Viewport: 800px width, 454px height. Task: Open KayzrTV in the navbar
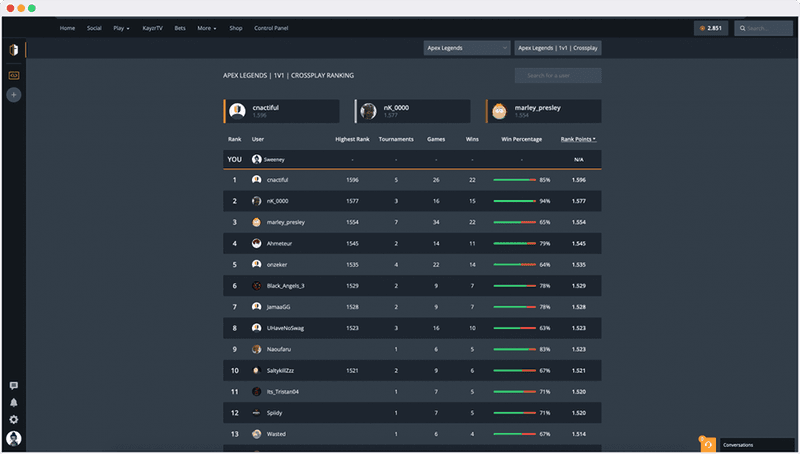click(153, 28)
